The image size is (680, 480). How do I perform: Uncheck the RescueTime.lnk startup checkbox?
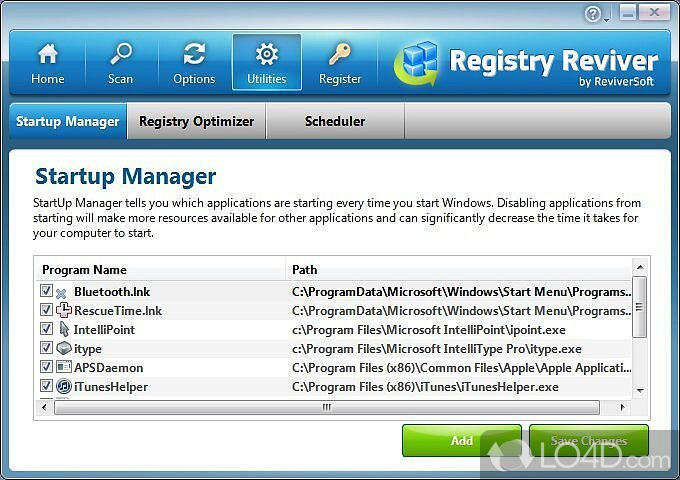46,310
